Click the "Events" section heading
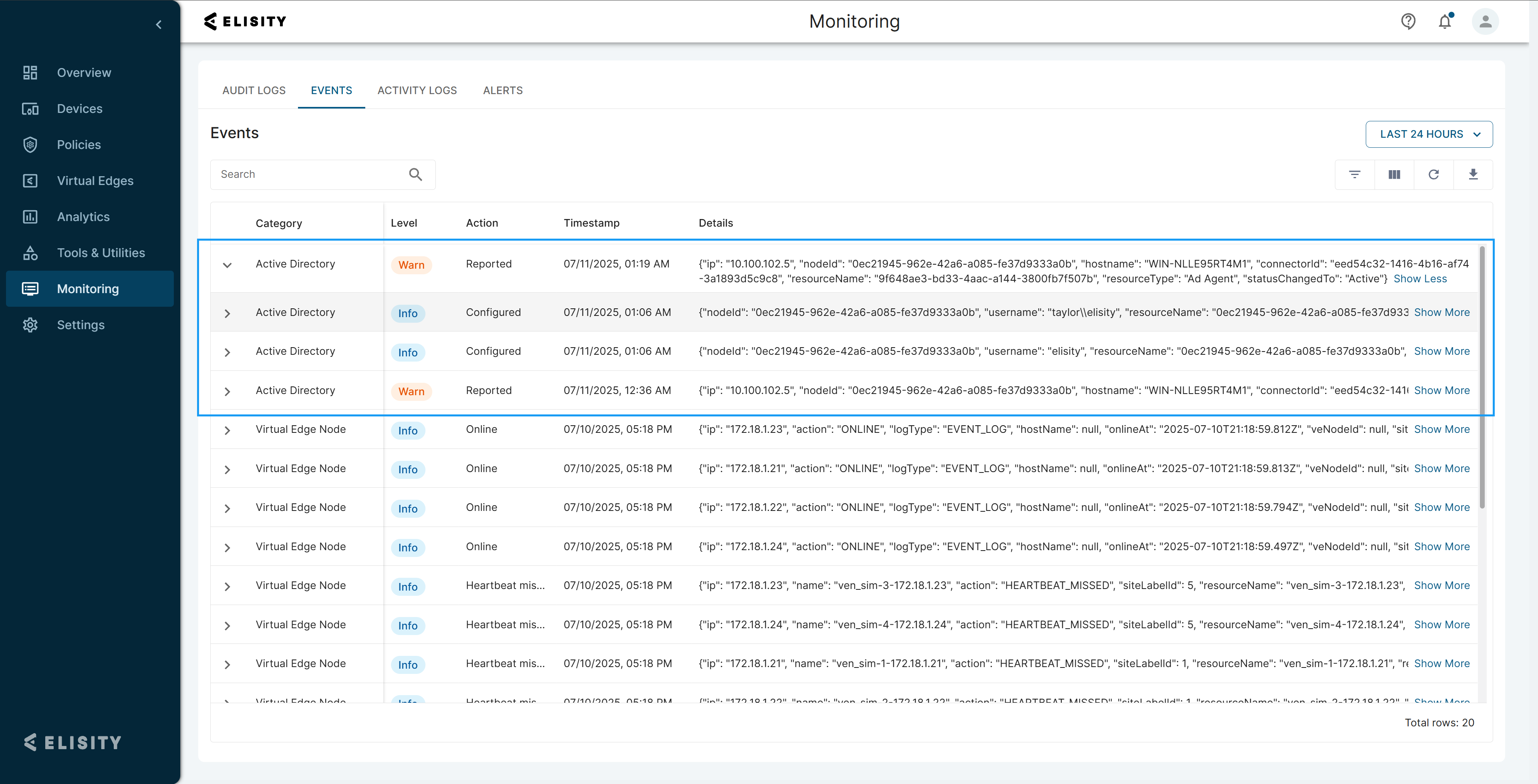Image resolution: width=1538 pixels, height=784 pixels. pyautogui.click(x=234, y=133)
